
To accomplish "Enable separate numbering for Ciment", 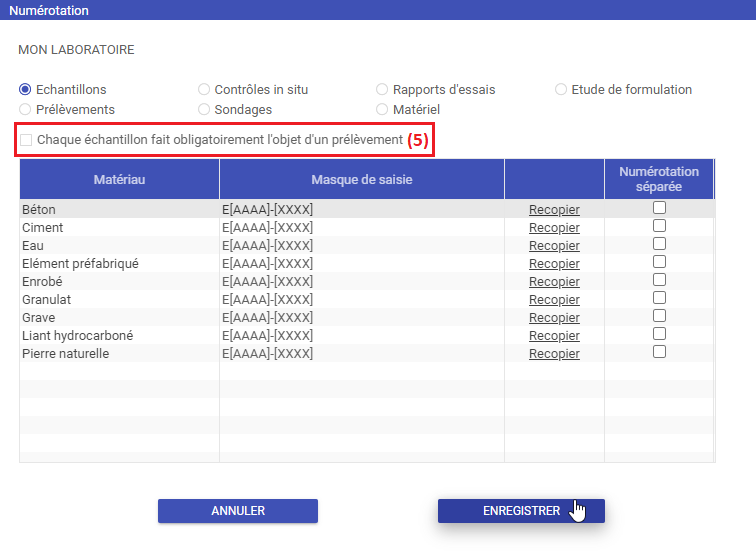I will [x=659, y=226].
